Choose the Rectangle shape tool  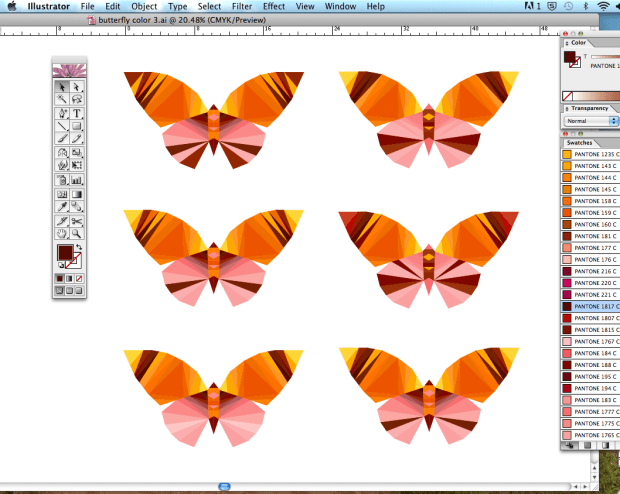tap(77, 127)
